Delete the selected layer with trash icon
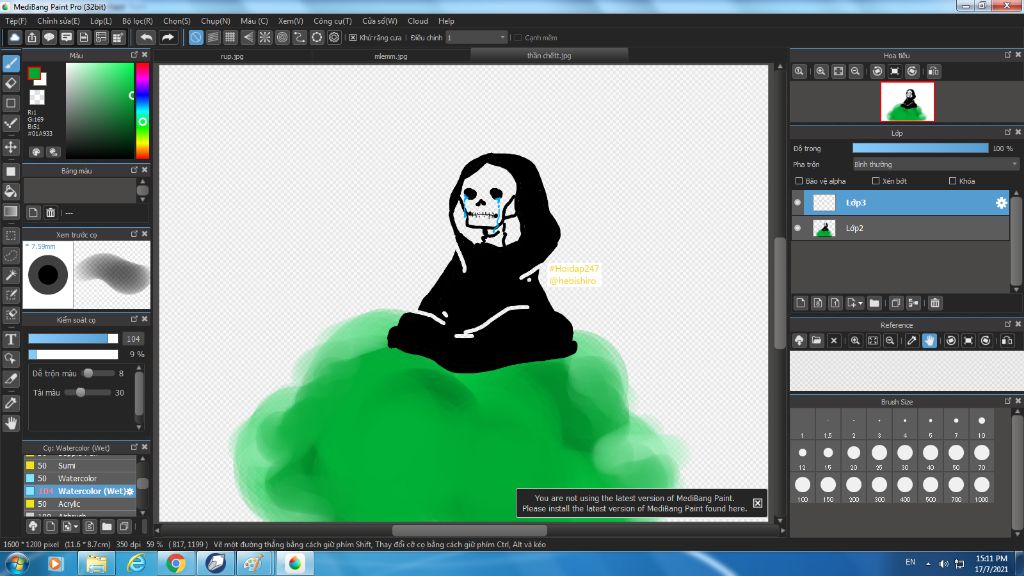The image size is (1024, 576). pos(935,303)
